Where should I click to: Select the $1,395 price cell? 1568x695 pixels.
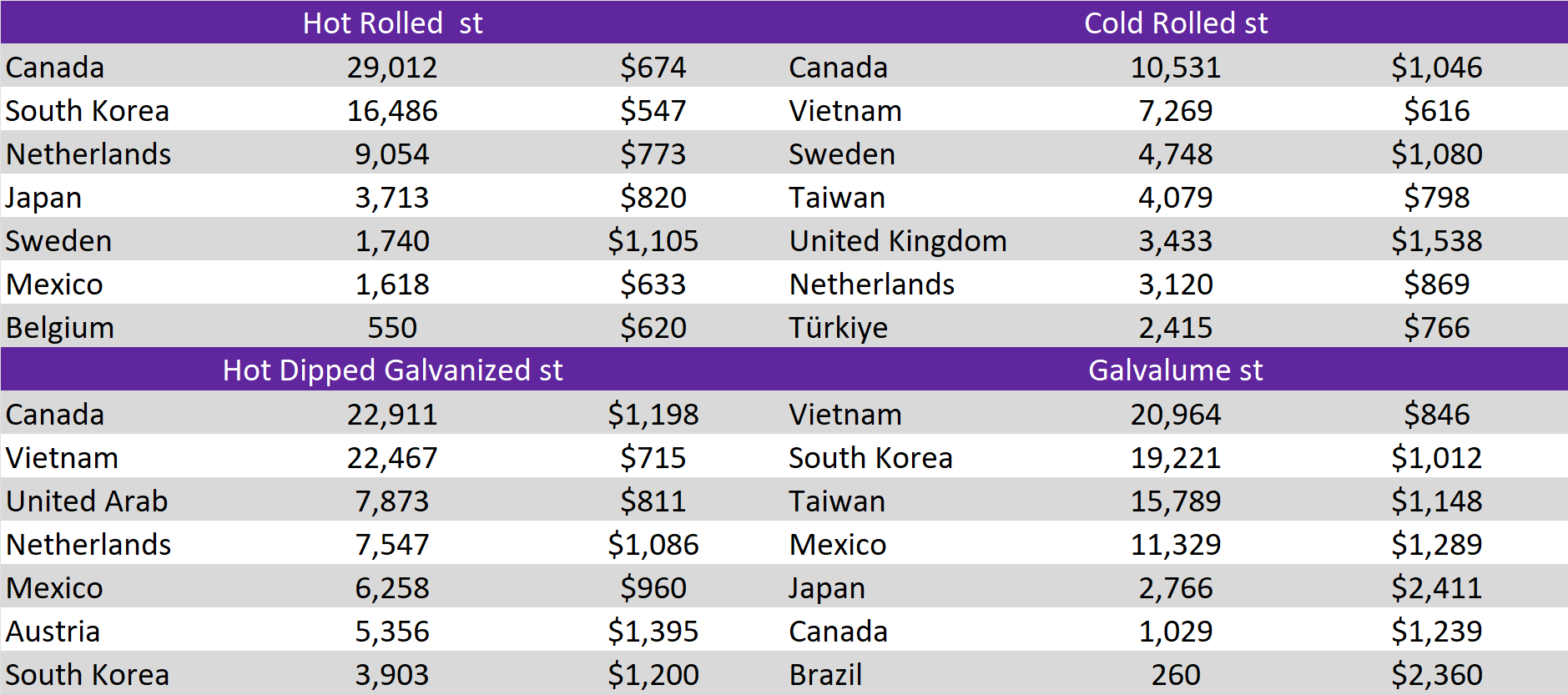(x=653, y=632)
